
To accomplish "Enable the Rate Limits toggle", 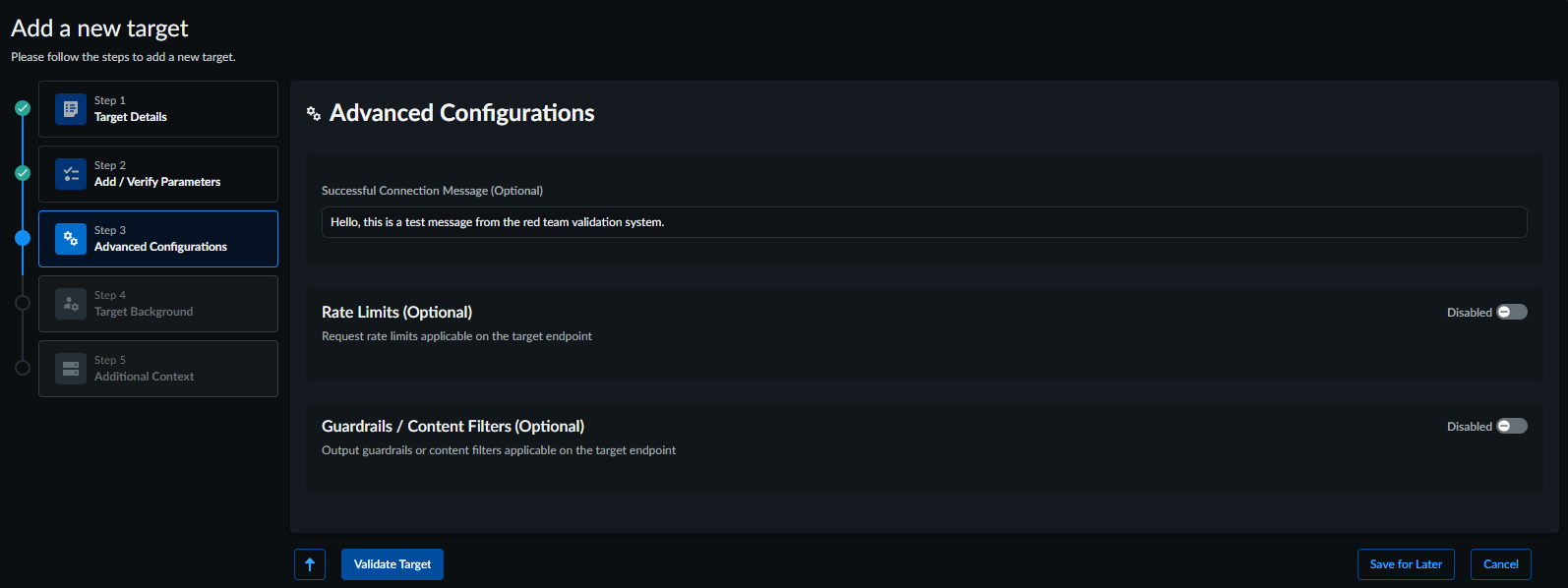I will (1511, 313).
